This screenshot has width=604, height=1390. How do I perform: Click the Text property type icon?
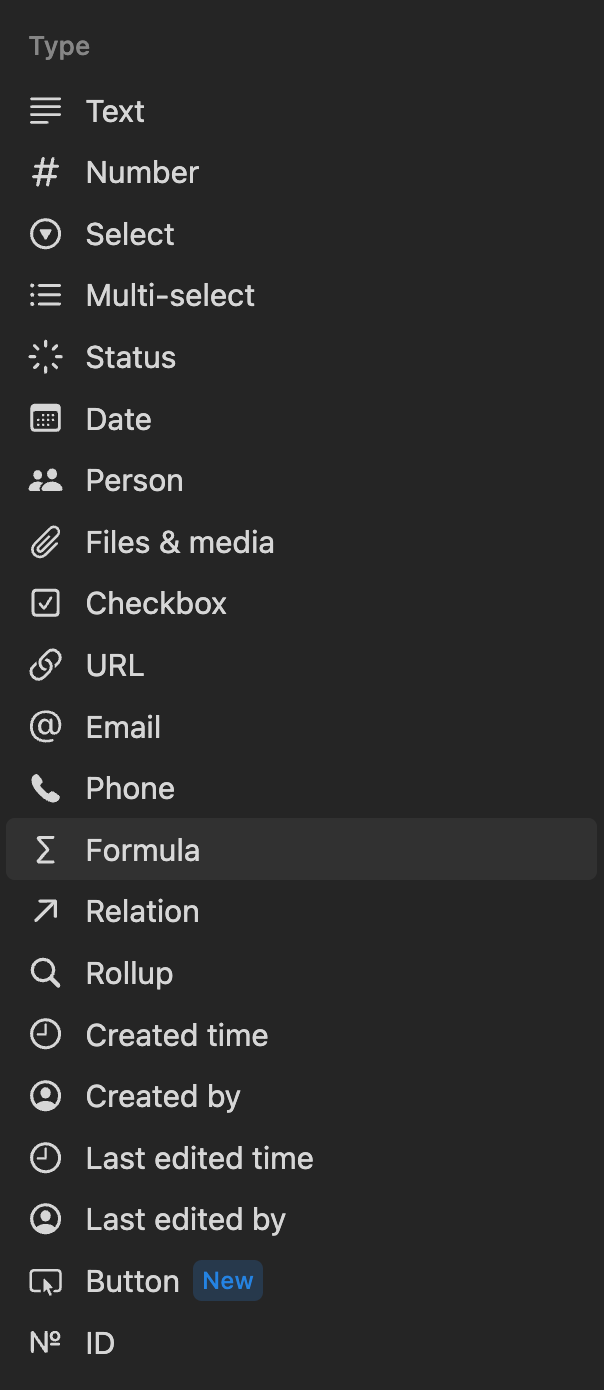pos(45,111)
